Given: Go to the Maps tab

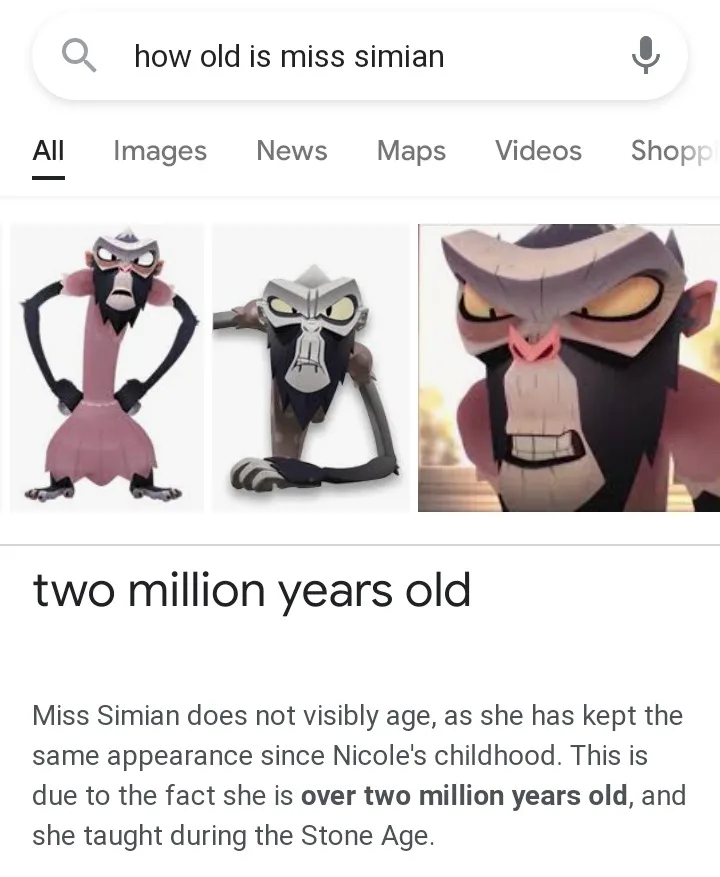Looking at the screenshot, I should tap(411, 151).
